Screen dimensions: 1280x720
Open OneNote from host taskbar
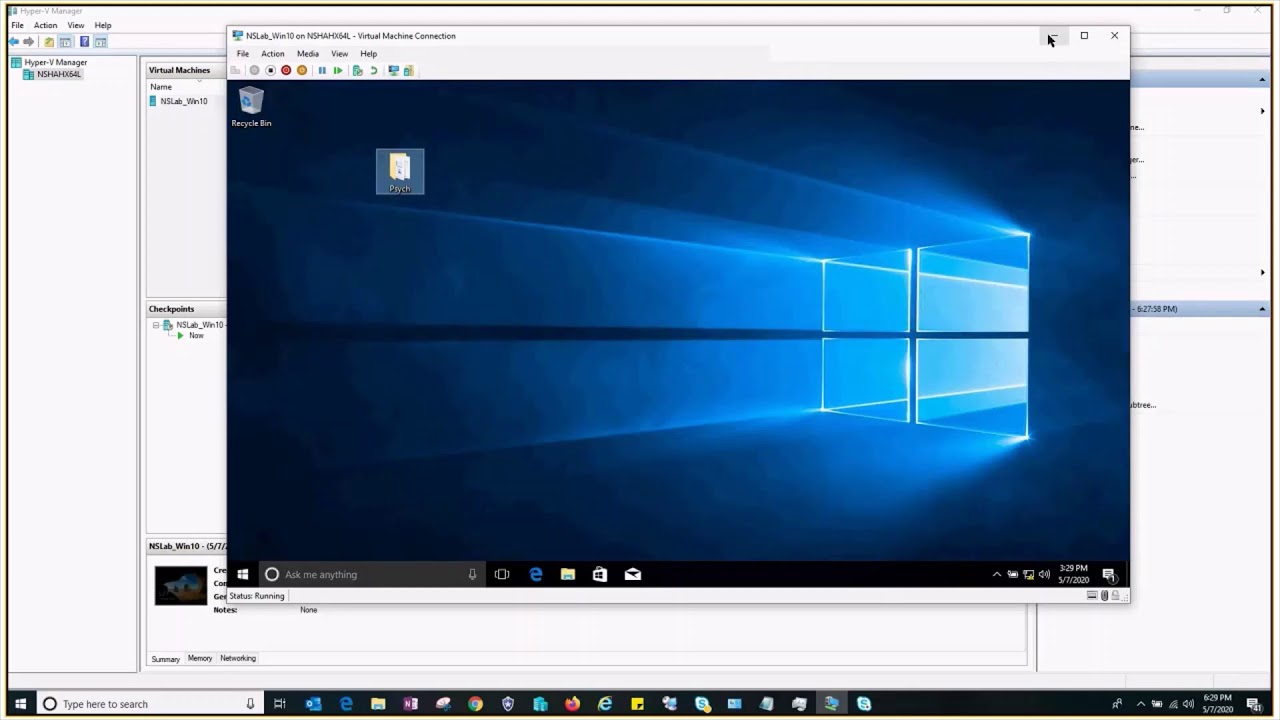[410, 704]
